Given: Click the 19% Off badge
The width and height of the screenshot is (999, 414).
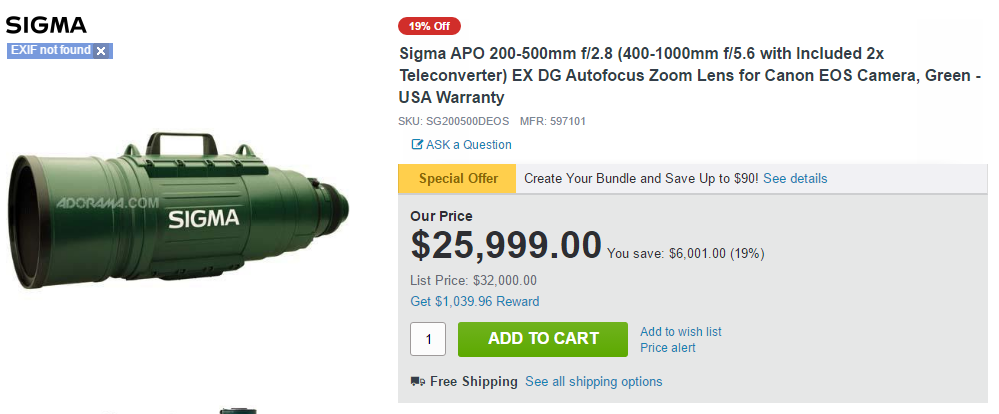Looking at the screenshot, I should point(429,26).
